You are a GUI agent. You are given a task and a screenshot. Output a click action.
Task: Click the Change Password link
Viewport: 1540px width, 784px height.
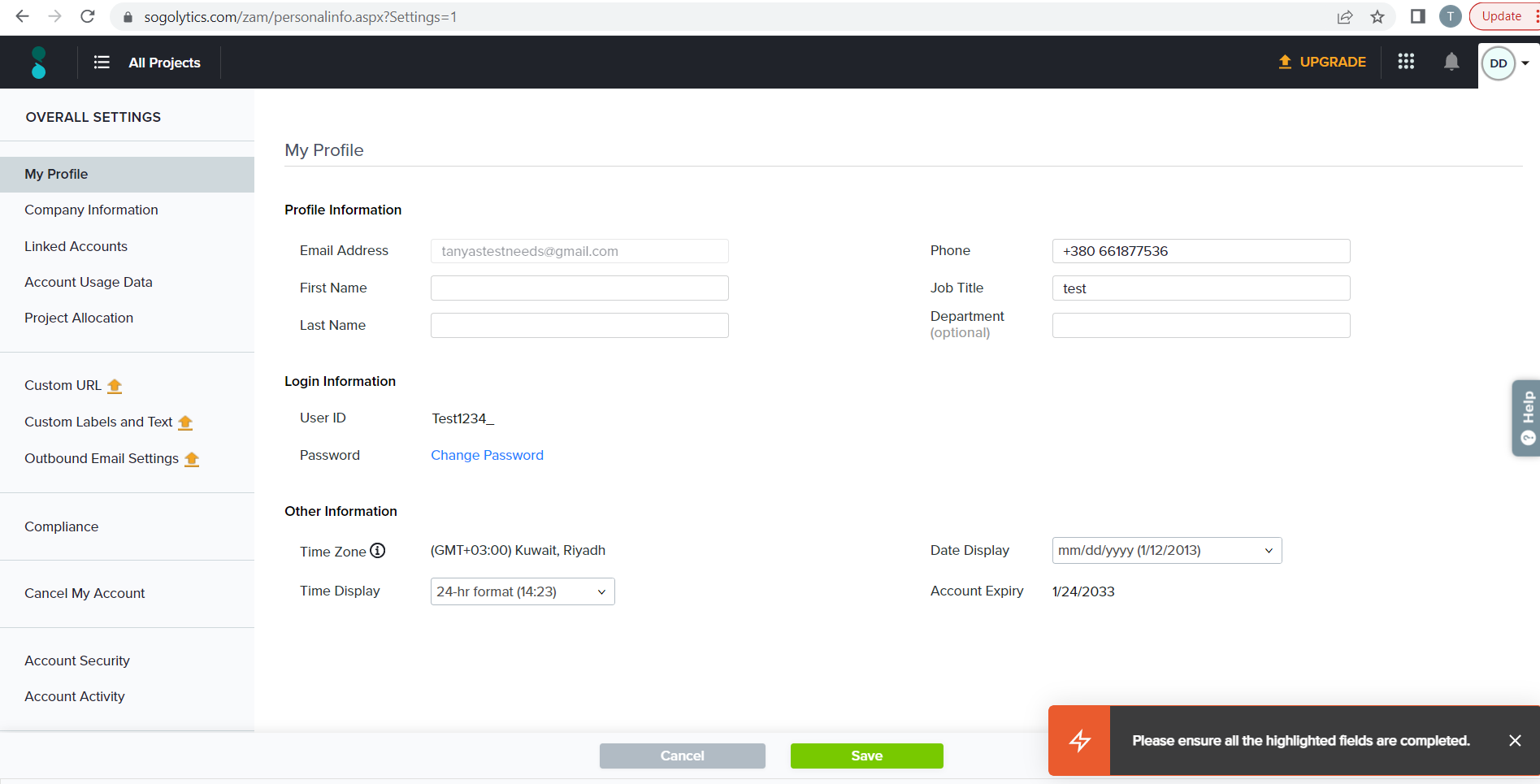[x=487, y=455]
